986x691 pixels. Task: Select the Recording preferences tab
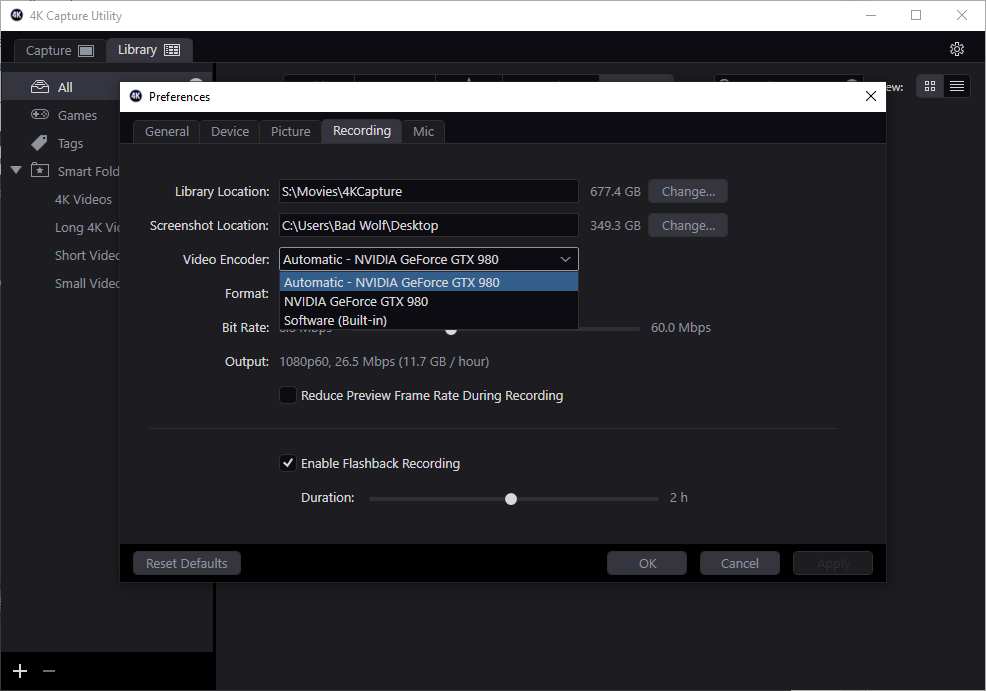(x=362, y=131)
